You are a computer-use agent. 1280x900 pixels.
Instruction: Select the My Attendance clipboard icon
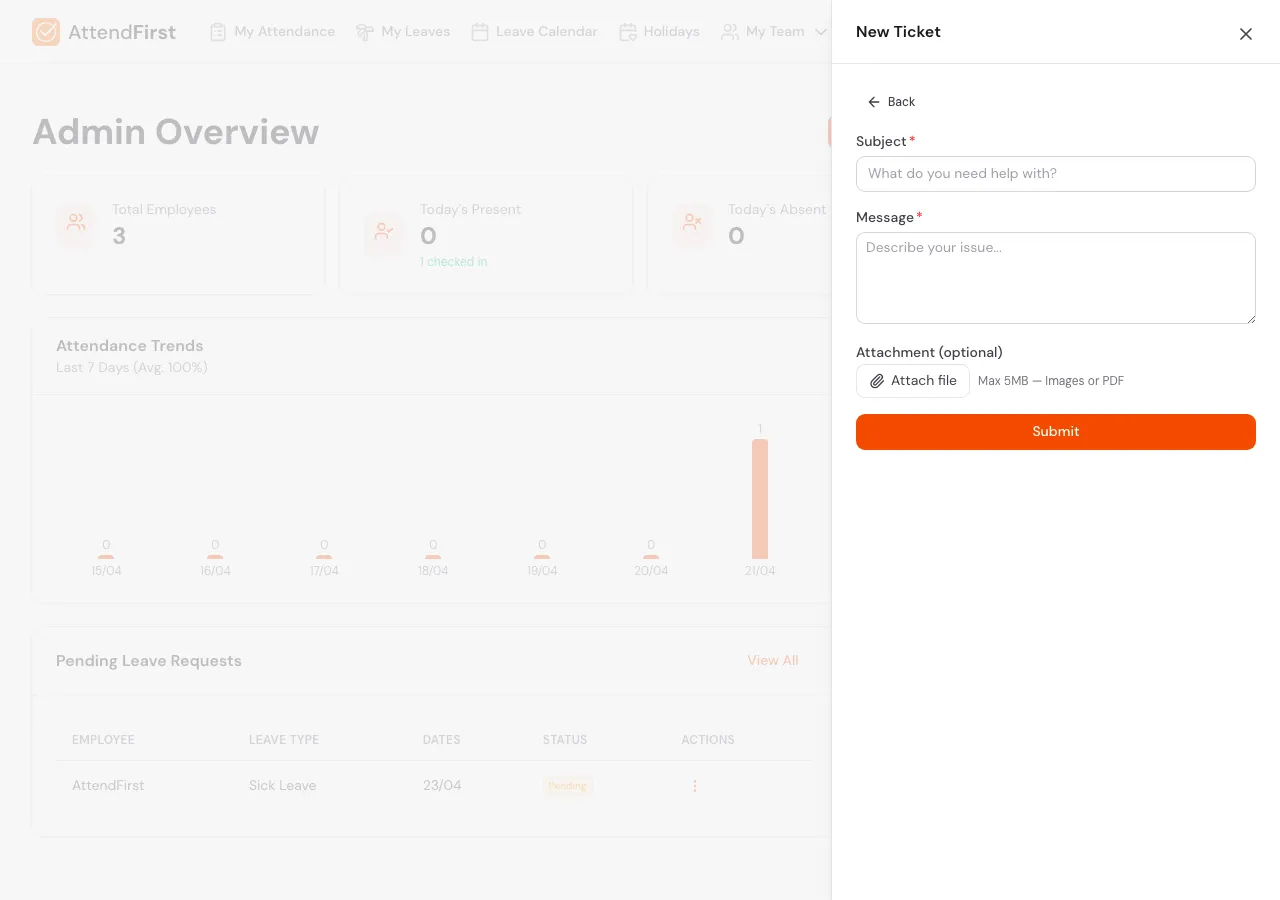217,31
